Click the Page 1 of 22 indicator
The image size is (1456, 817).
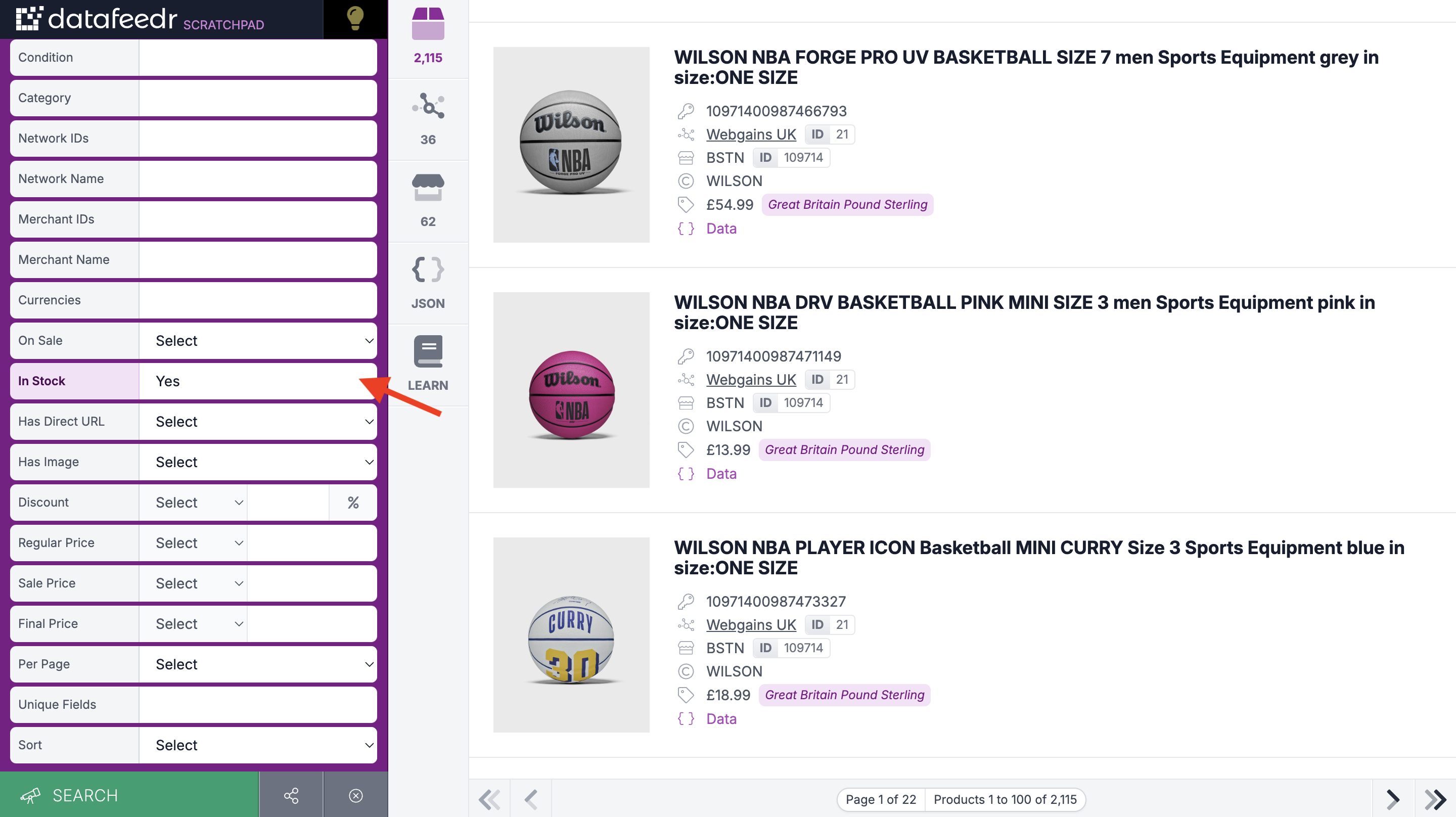point(881,799)
